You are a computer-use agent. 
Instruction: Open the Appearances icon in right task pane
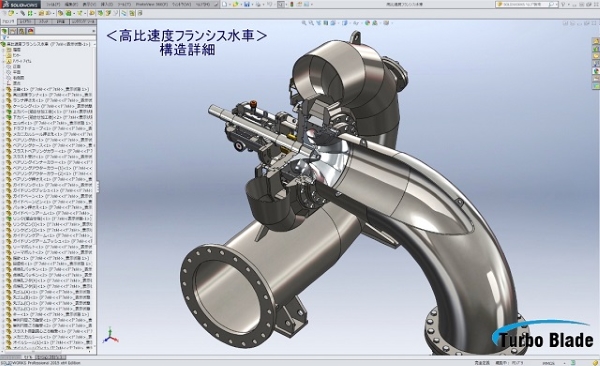(596, 71)
